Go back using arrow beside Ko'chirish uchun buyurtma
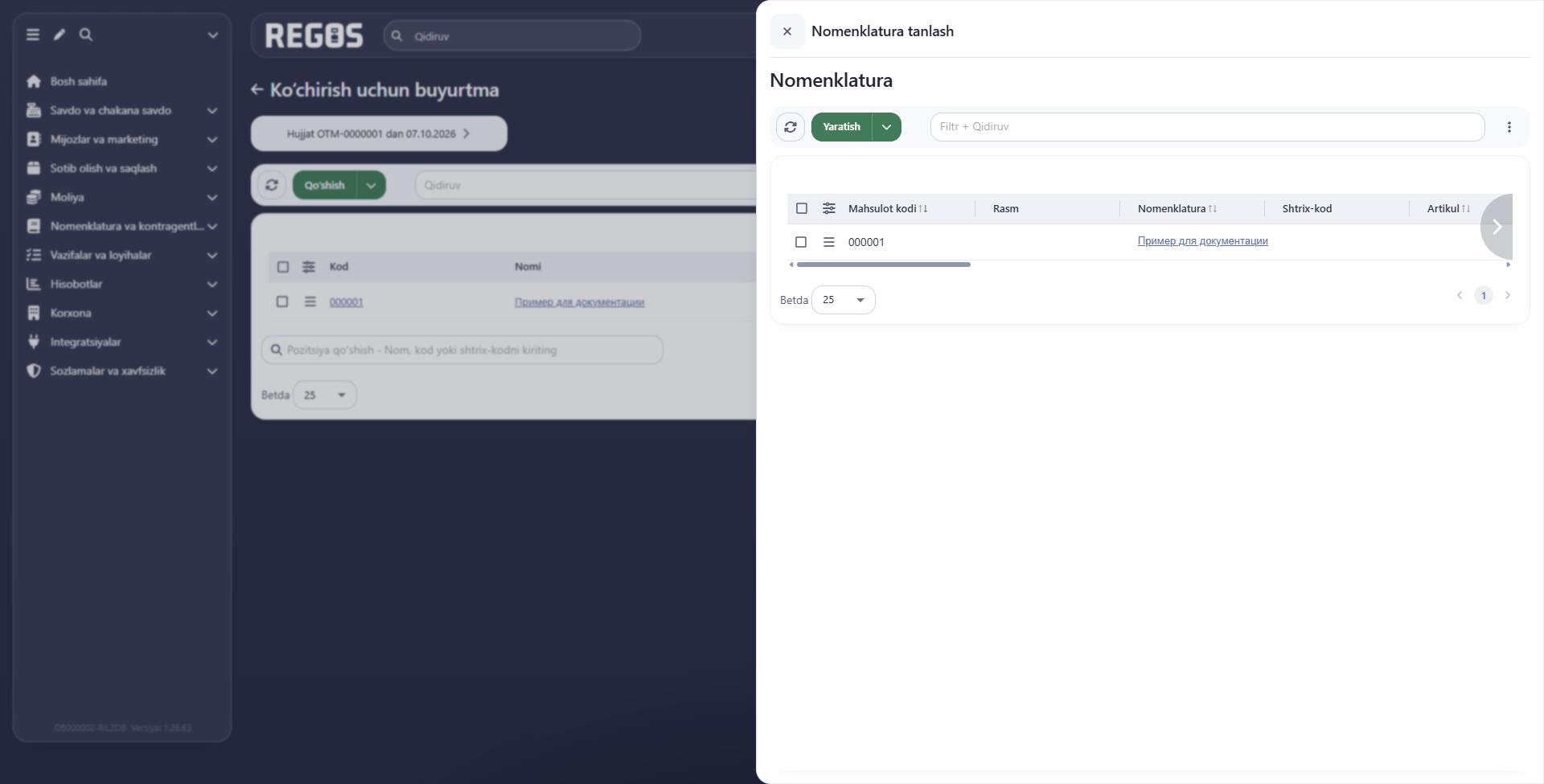 257,90
